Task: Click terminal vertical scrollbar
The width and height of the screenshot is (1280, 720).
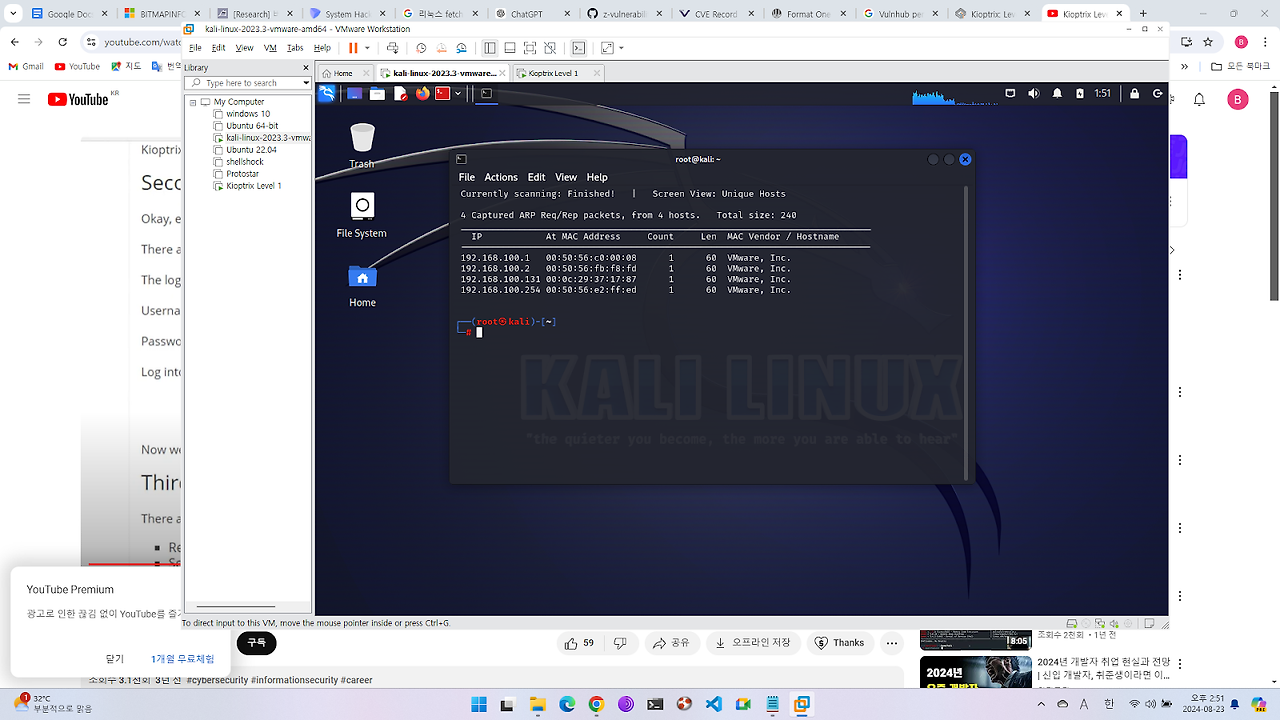Action: click(x=966, y=332)
